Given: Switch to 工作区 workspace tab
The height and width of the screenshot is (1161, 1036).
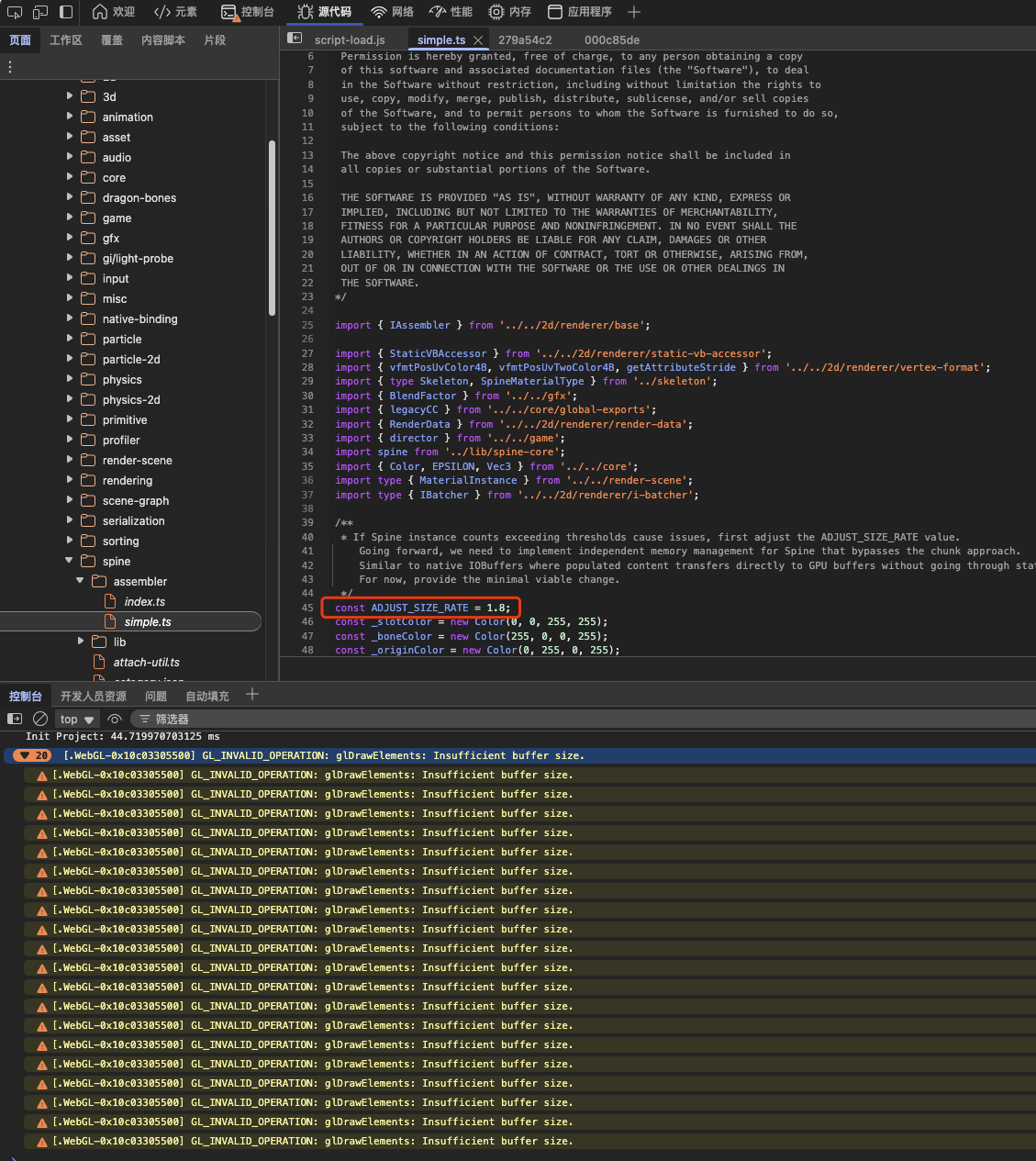Looking at the screenshot, I should click(66, 40).
